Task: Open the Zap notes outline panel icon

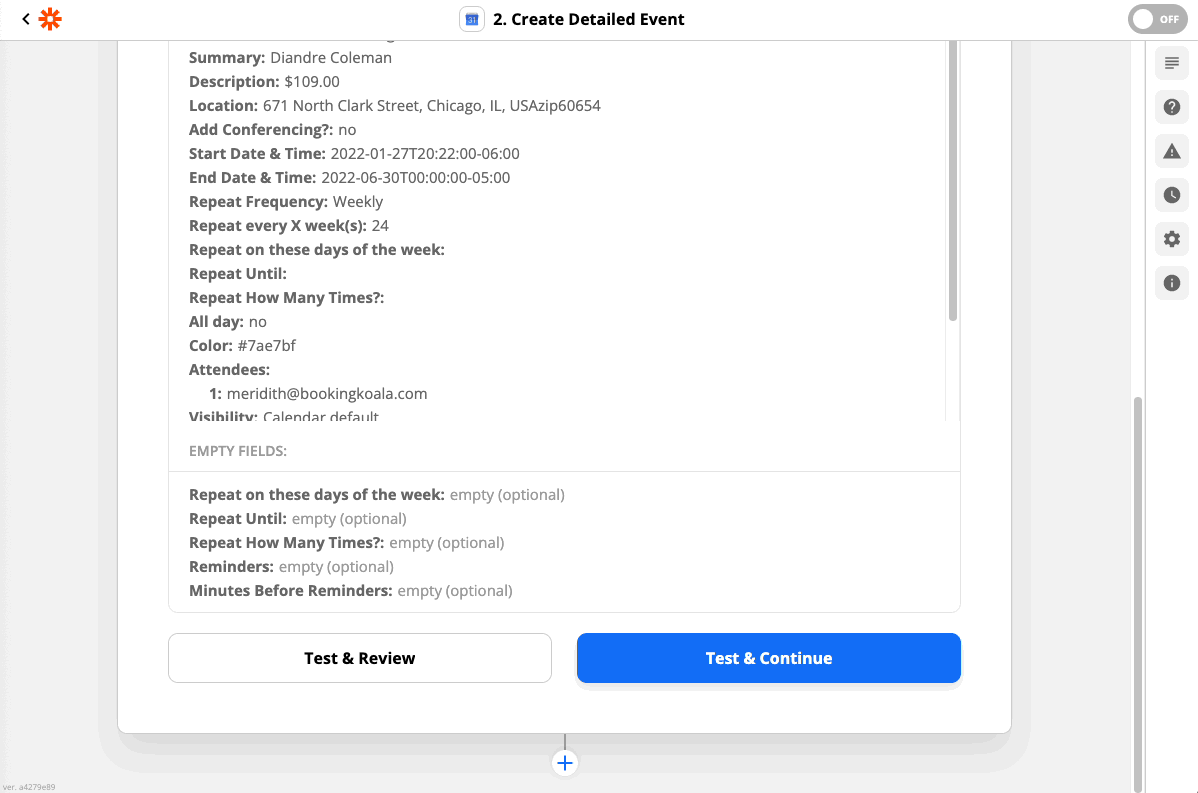Action: click(x=1172, y=63)
